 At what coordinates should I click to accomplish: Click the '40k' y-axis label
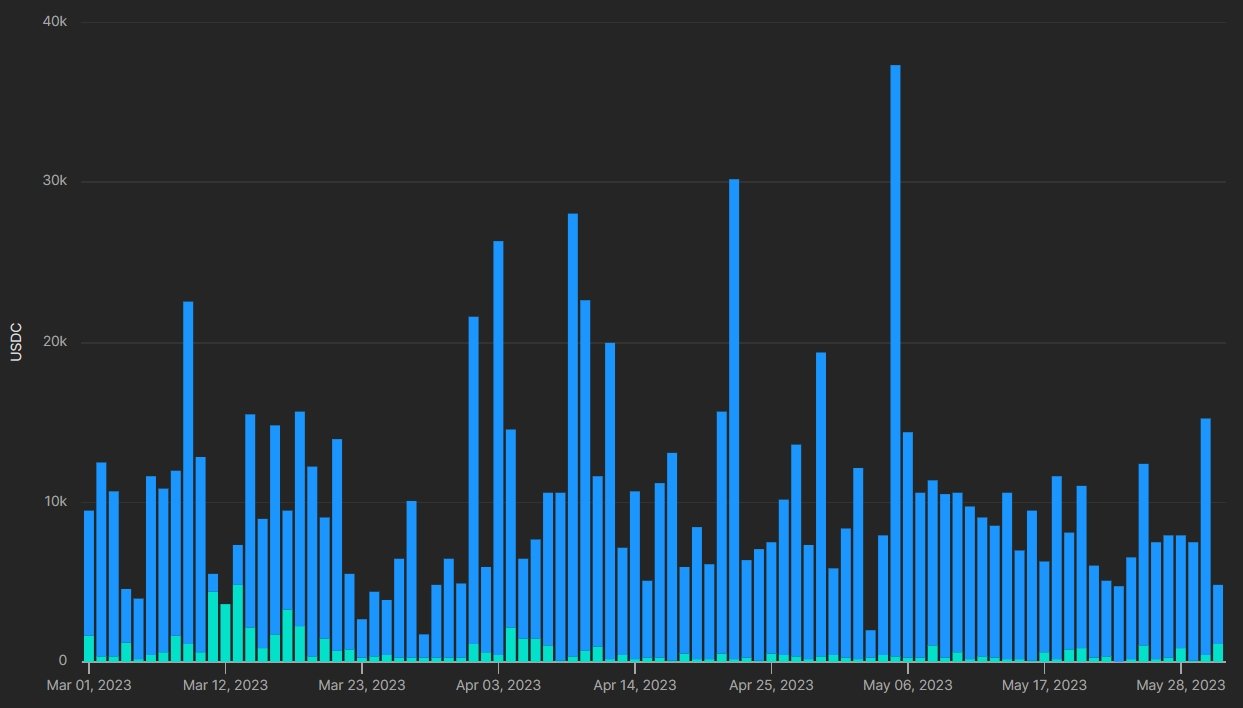pyautogui.click(x=55, y=22)
